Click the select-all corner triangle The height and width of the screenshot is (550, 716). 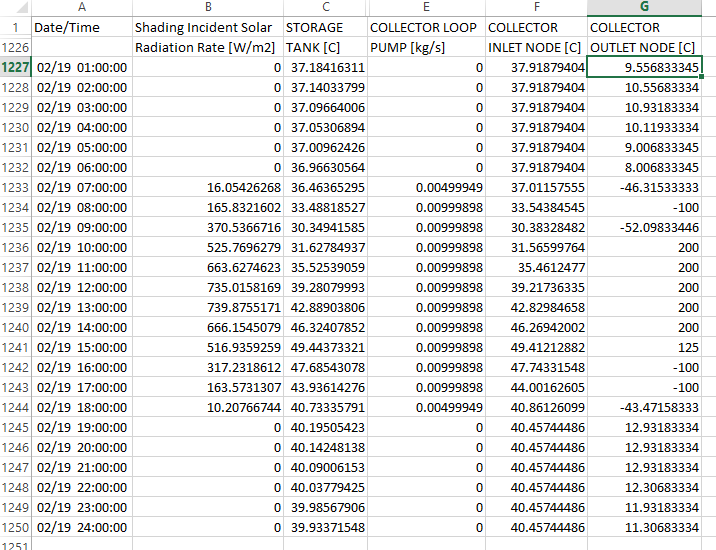pyautogui.click(x=21, y=7)
